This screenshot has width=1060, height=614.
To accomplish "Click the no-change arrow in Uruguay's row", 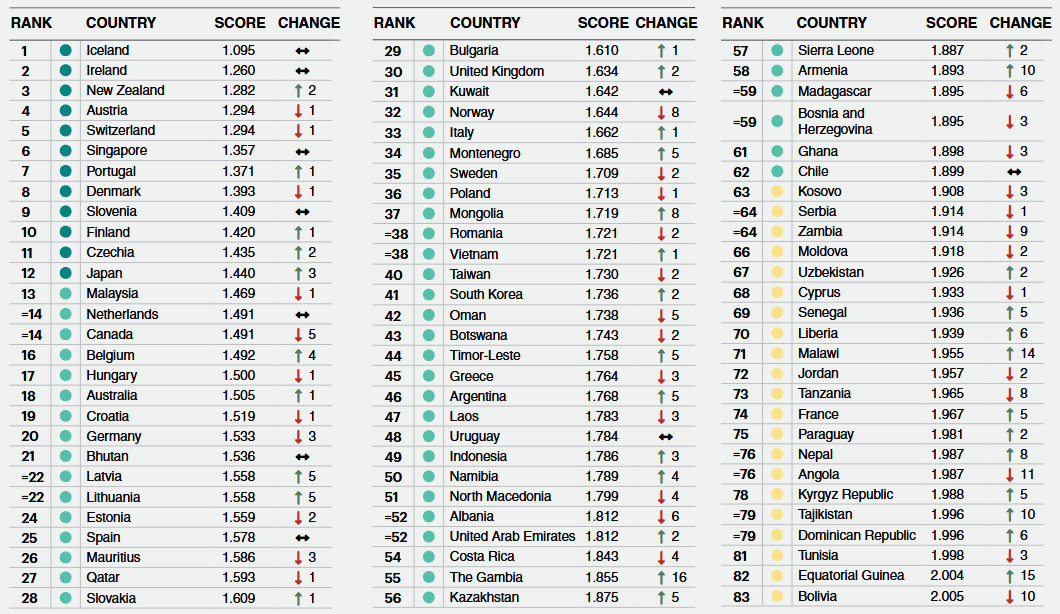I will [667, 437].
